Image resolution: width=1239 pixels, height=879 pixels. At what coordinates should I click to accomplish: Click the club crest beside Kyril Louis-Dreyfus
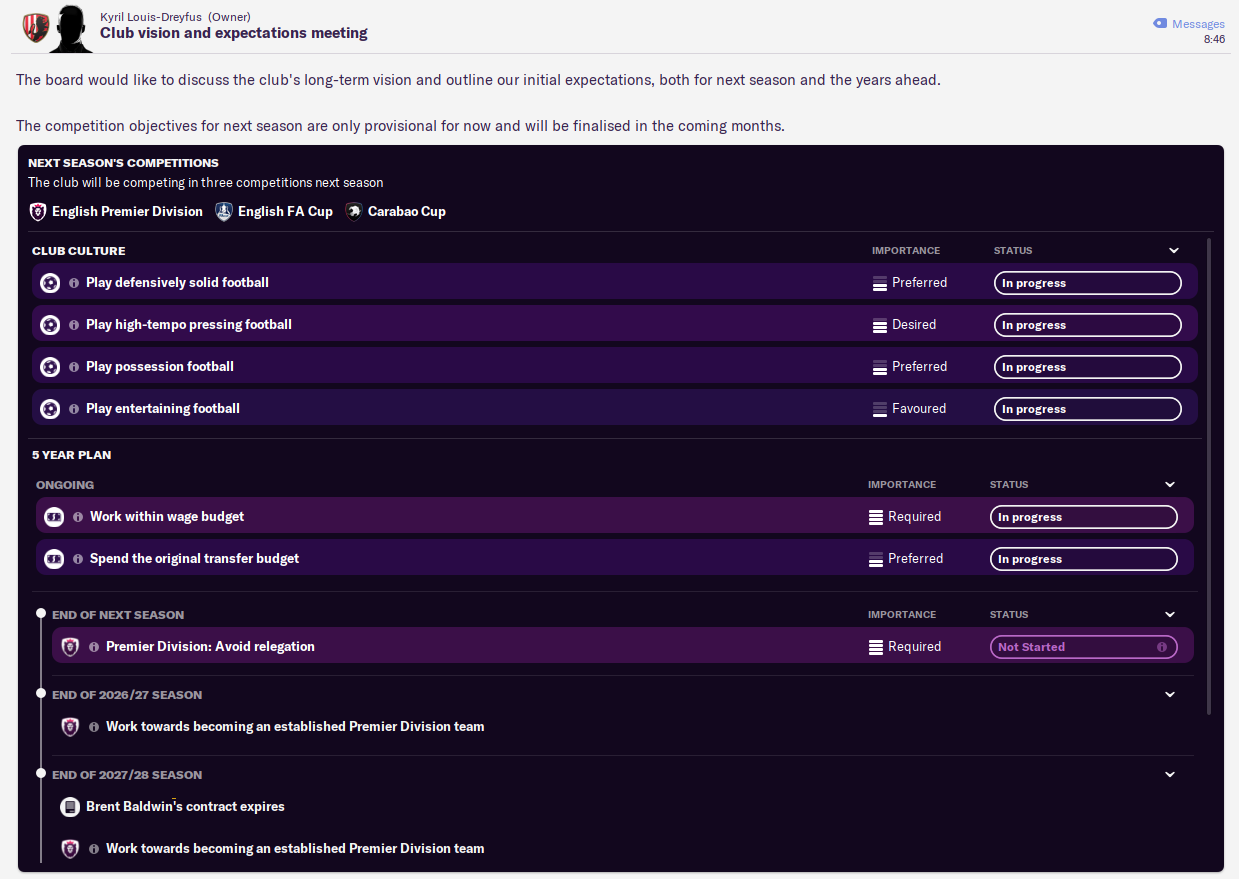(x=35, y=27)
